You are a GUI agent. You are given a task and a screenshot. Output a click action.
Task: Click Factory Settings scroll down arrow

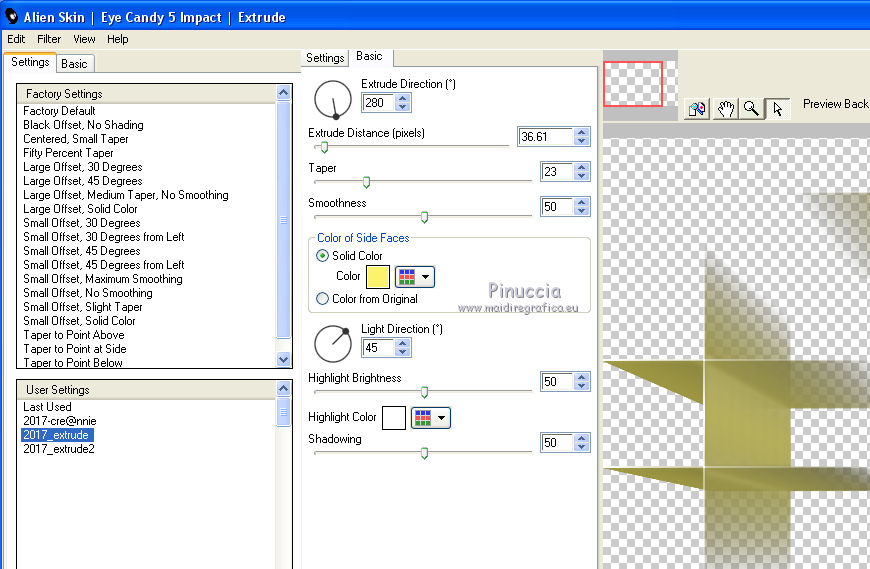(x=284, y=359)
